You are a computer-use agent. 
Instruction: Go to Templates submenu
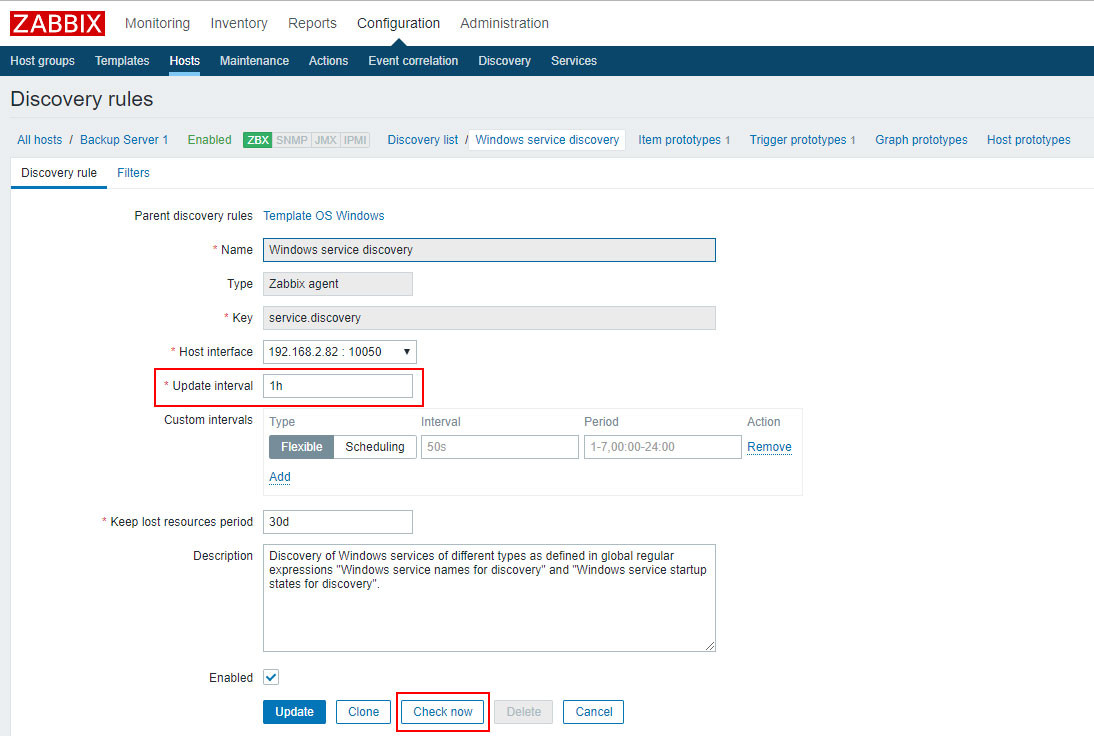pos(122,61)
